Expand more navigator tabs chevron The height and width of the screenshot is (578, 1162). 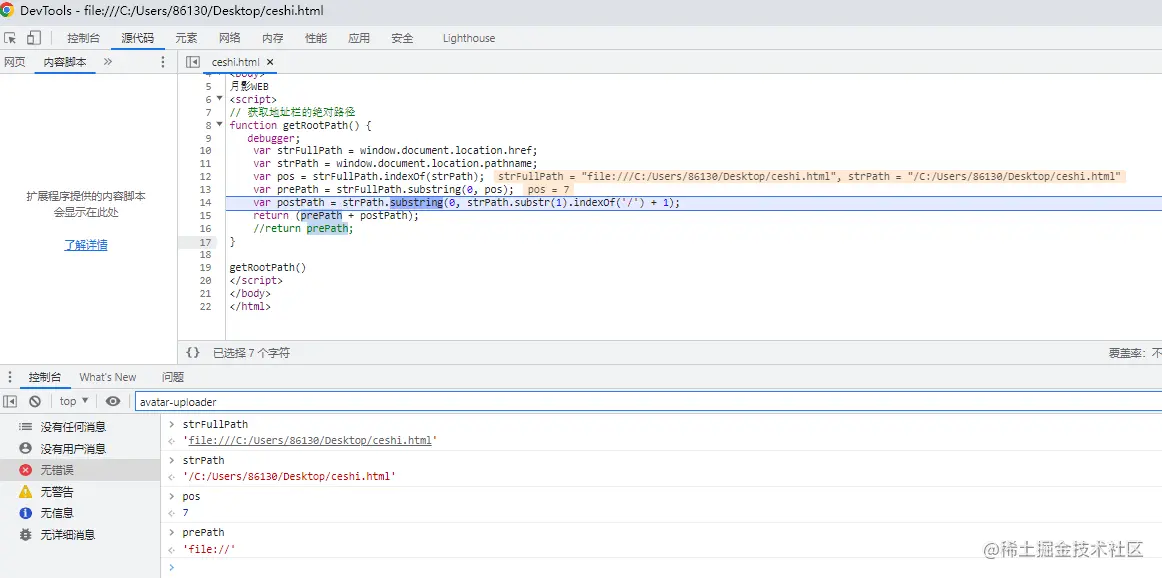tap(107, 62)
